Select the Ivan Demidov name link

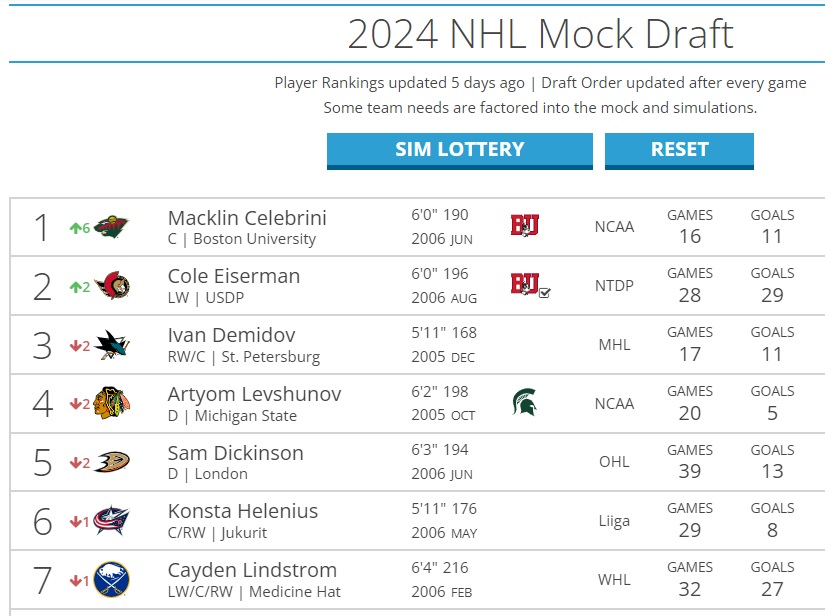click(x=232, y=335)
